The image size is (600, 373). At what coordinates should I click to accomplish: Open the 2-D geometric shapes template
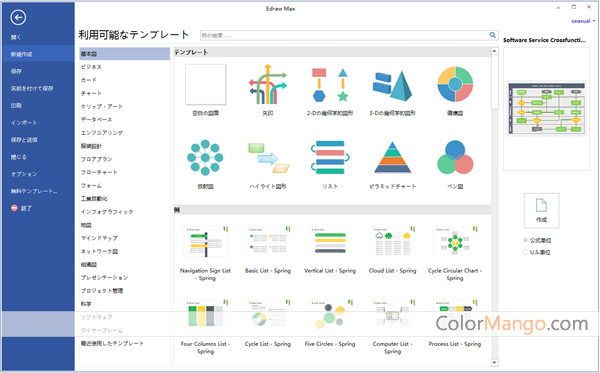click(x=330, y=85)
